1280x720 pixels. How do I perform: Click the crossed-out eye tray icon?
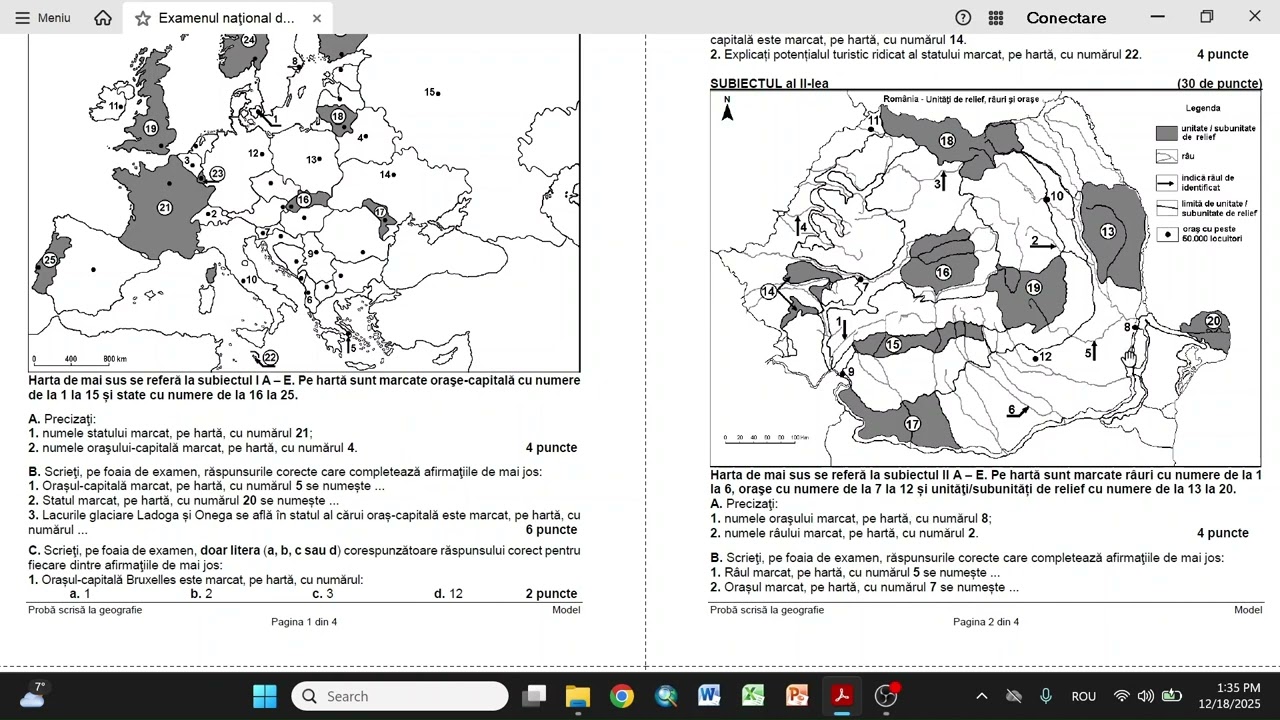tap(1014, 696)
